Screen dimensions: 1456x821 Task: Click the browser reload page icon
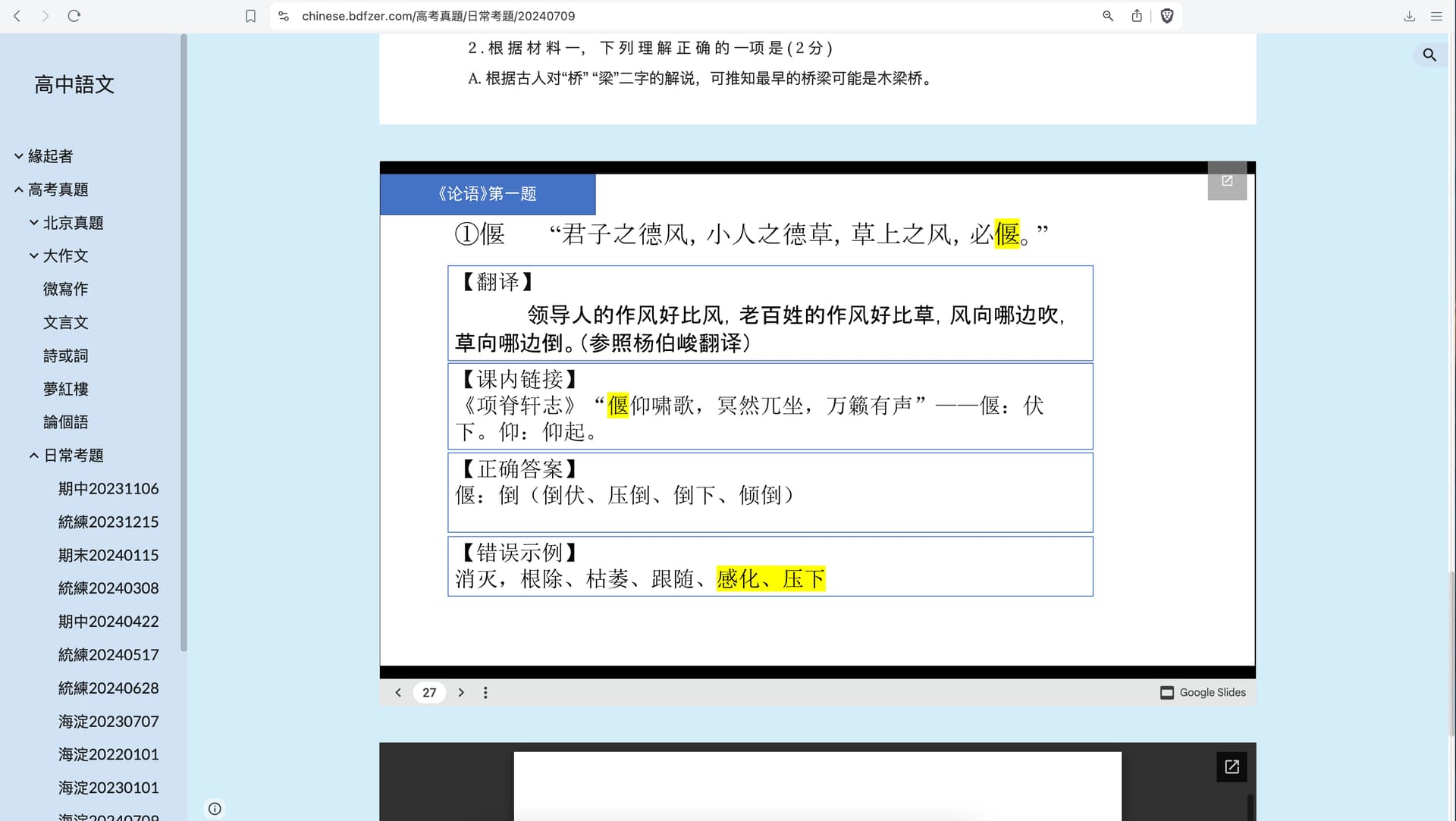[x=74, y=16]
